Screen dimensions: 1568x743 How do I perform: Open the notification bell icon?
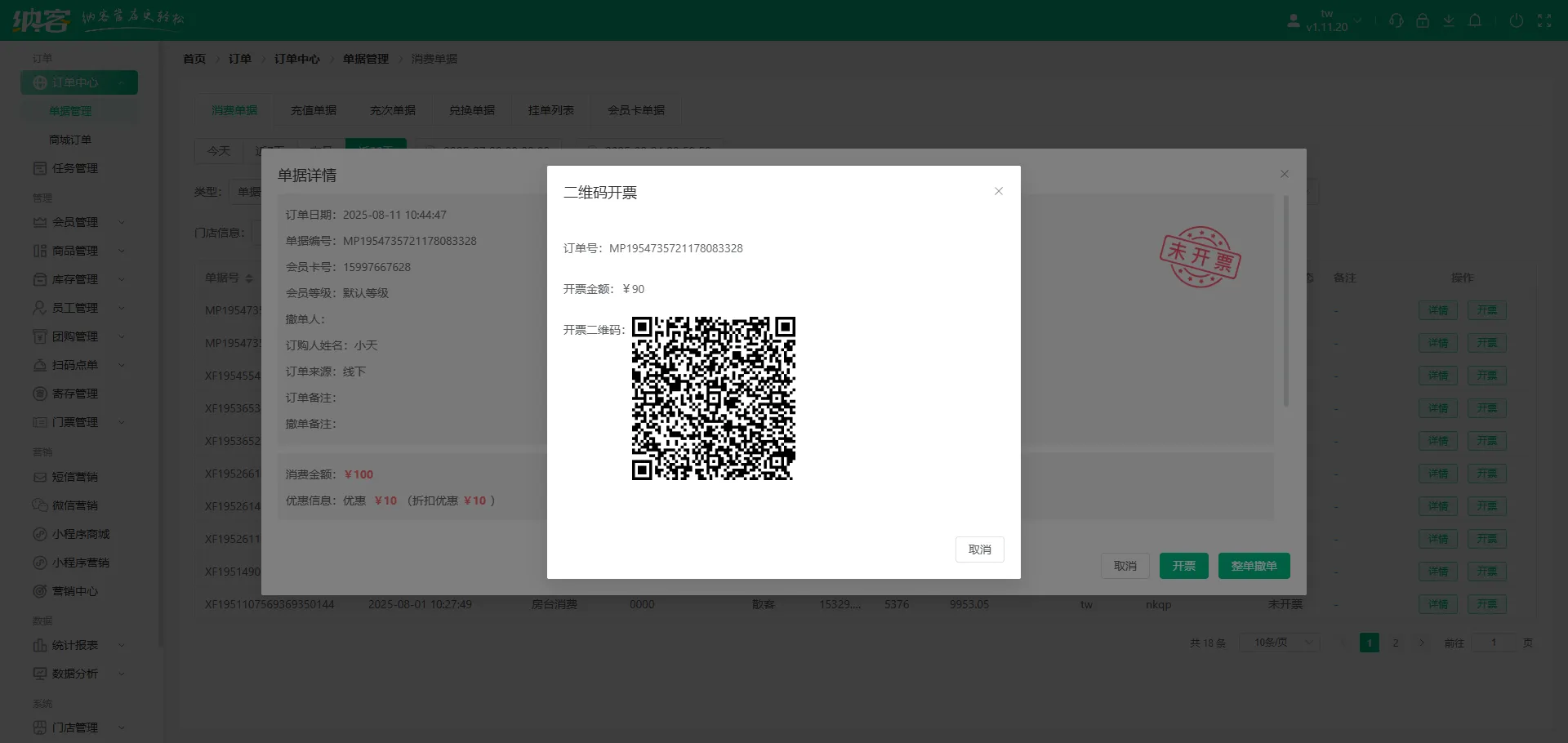pyautogui.click(x=1475, y=20)
